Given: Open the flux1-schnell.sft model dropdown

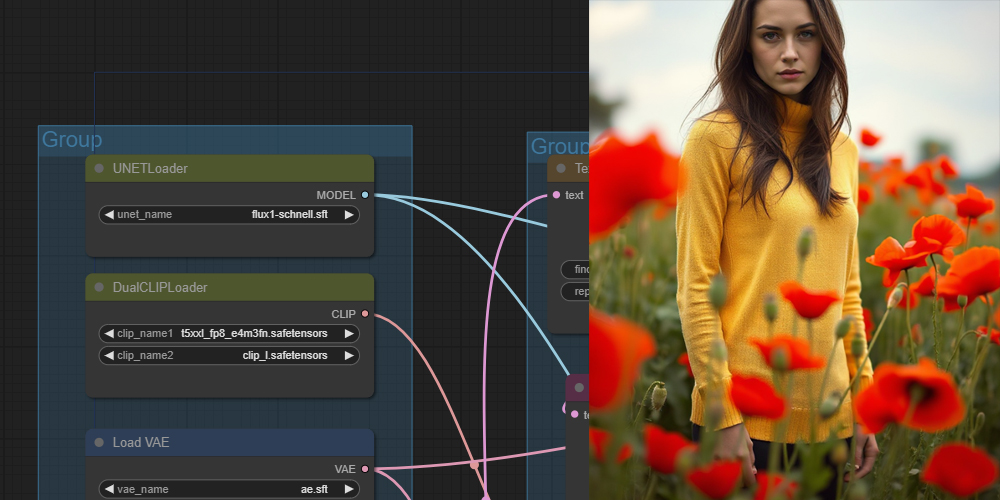Looking at the screenshot, I should (229, 215).
